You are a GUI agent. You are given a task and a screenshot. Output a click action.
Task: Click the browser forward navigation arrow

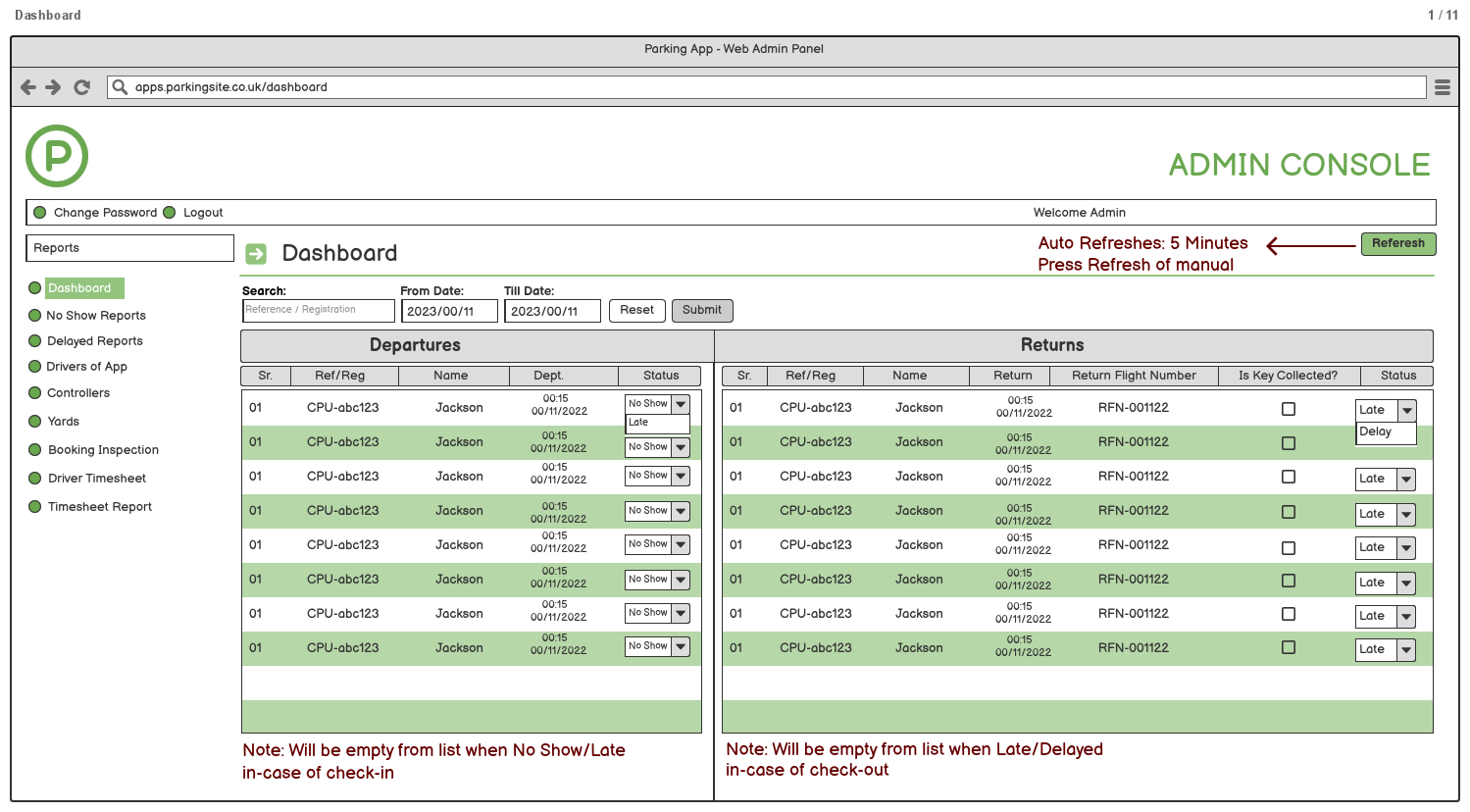tap(54, 86)
